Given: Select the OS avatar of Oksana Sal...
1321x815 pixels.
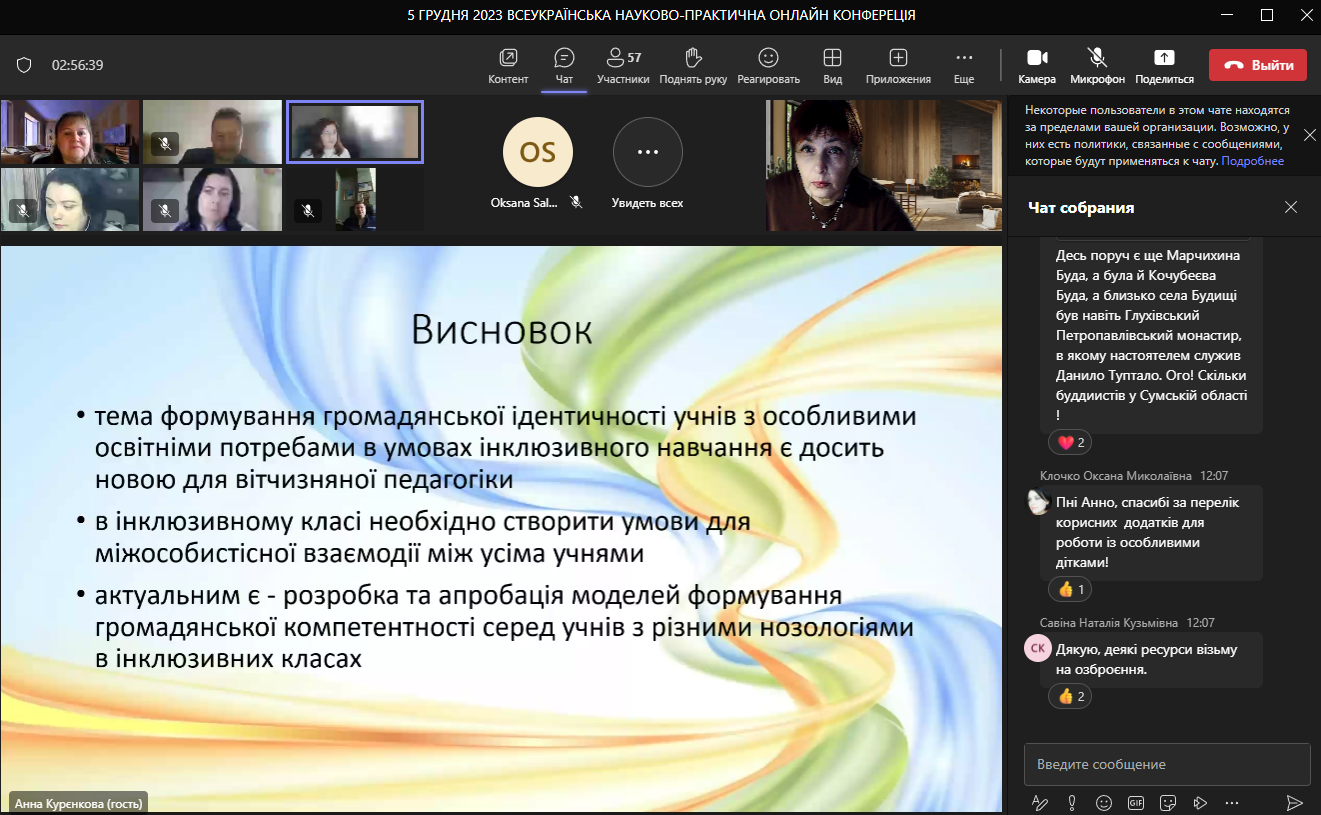Looking at the screenshot, I should point(538,152).
